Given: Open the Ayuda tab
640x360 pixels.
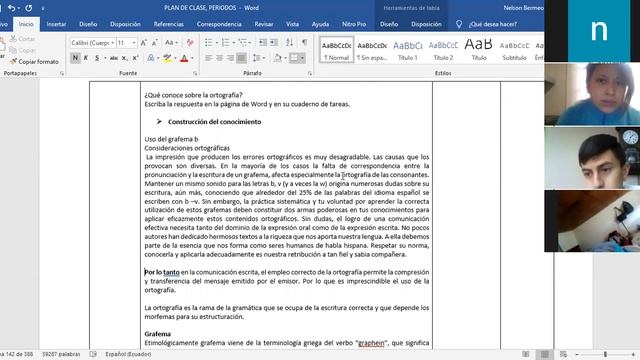Looking at the screenshot, I should (x=320, y=24).
